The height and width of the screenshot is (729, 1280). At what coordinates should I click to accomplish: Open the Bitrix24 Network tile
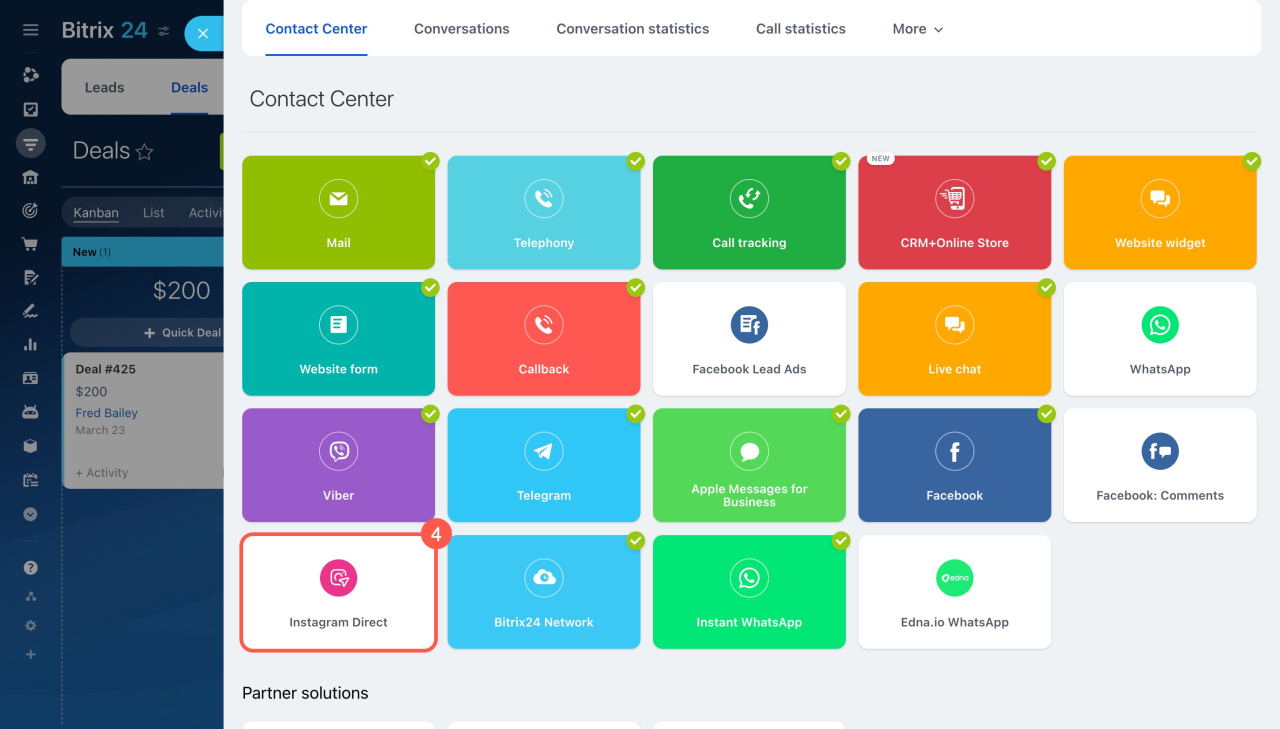point(544,592)
